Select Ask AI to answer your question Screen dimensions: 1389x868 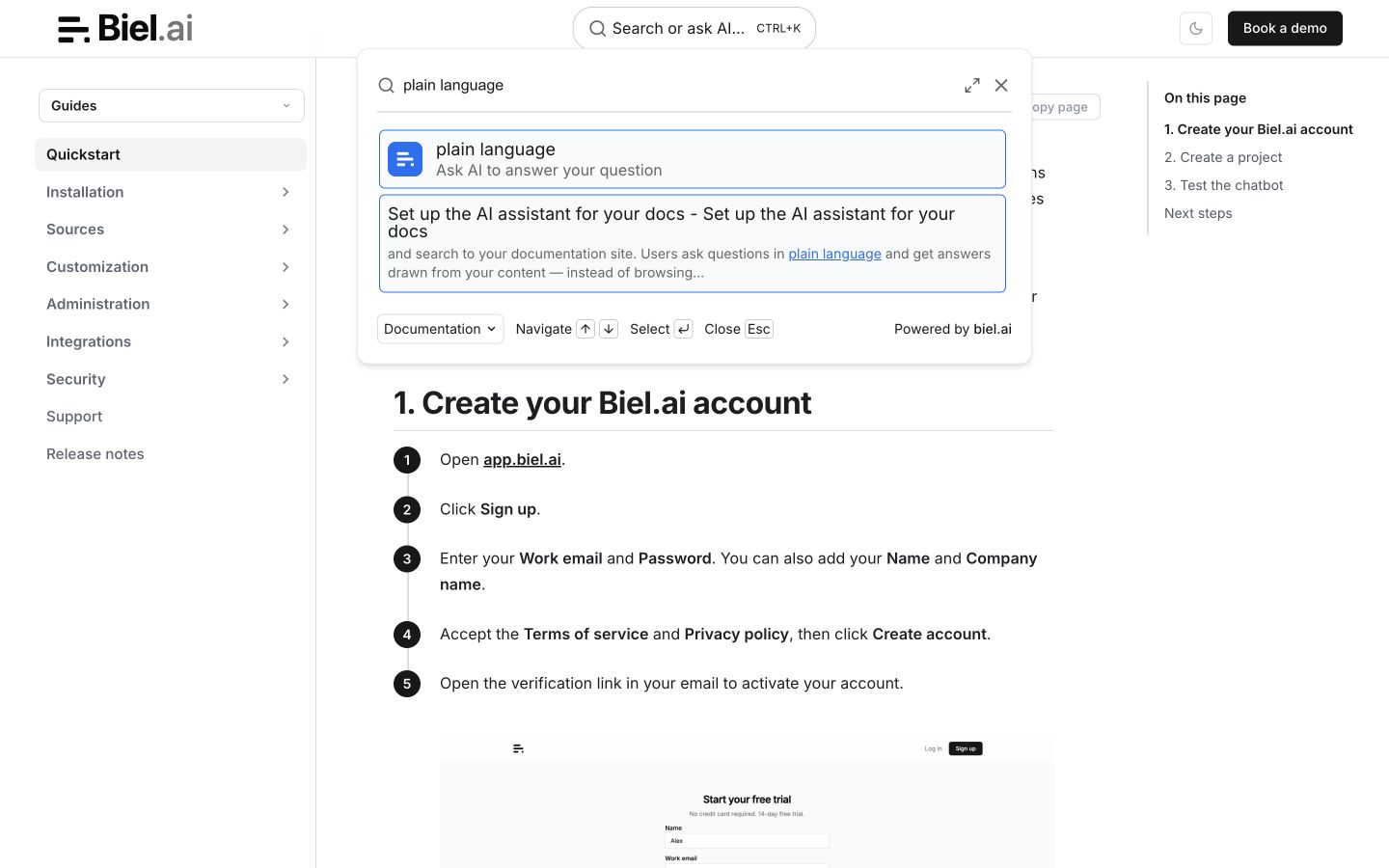click(x=693, y=159)
